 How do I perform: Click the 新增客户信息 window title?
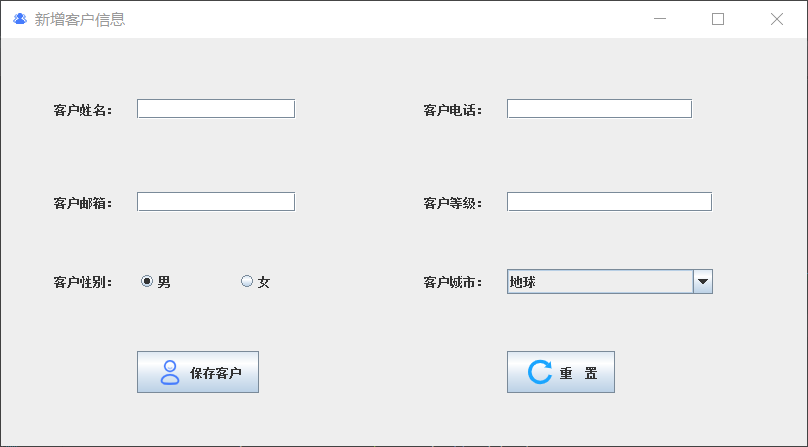point(80,19)
